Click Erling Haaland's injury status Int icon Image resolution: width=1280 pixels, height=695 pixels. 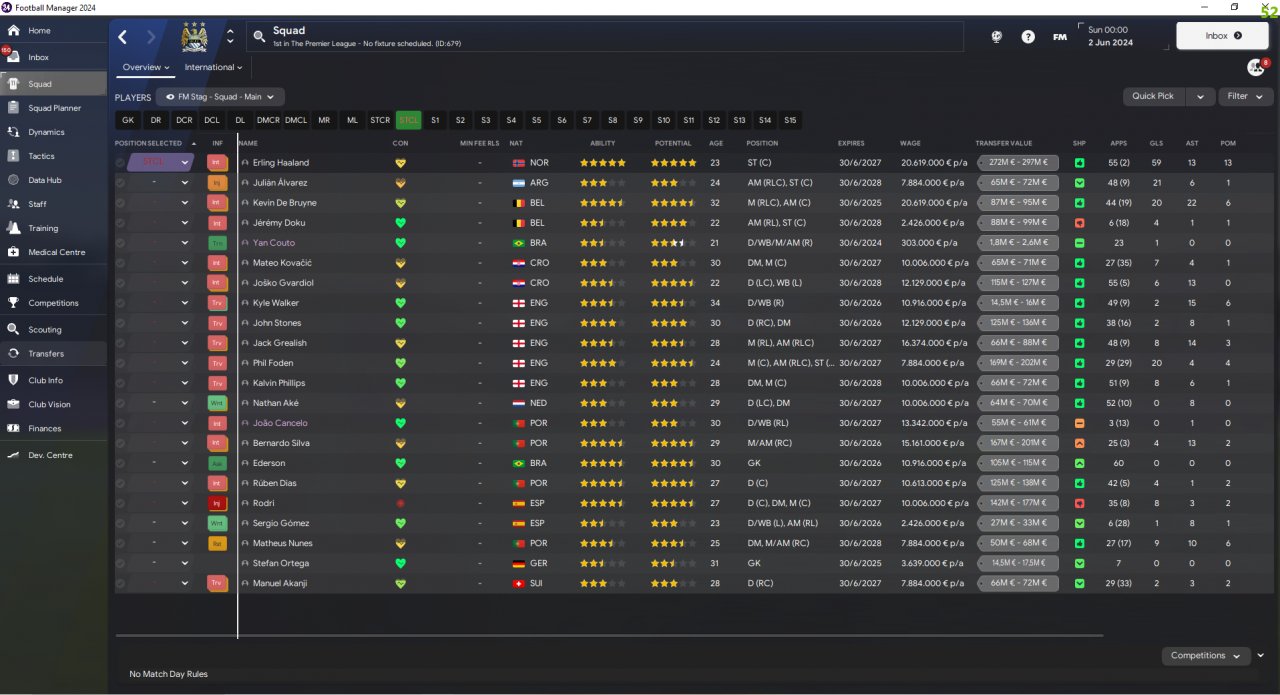[x=217, y=163]
